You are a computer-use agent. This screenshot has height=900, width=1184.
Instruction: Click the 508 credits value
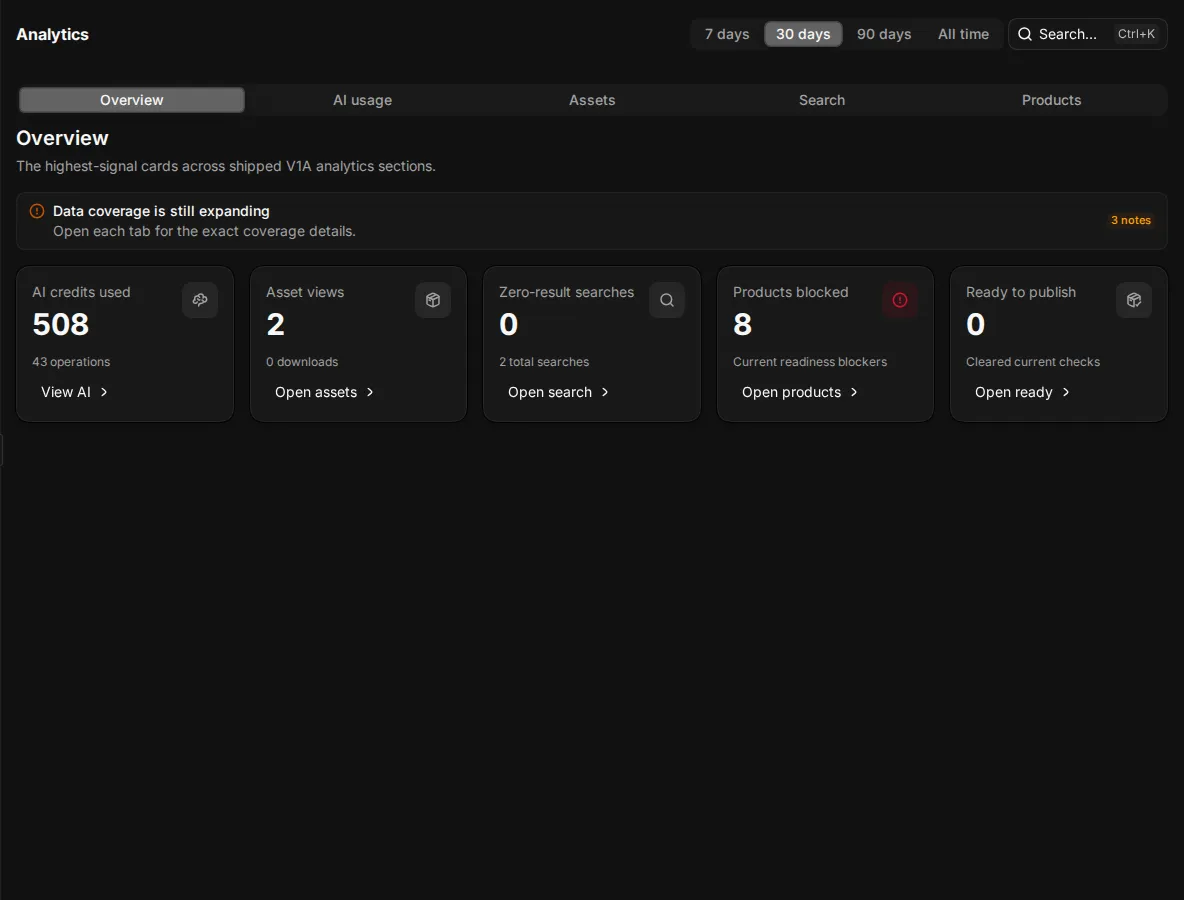(60, 325)
